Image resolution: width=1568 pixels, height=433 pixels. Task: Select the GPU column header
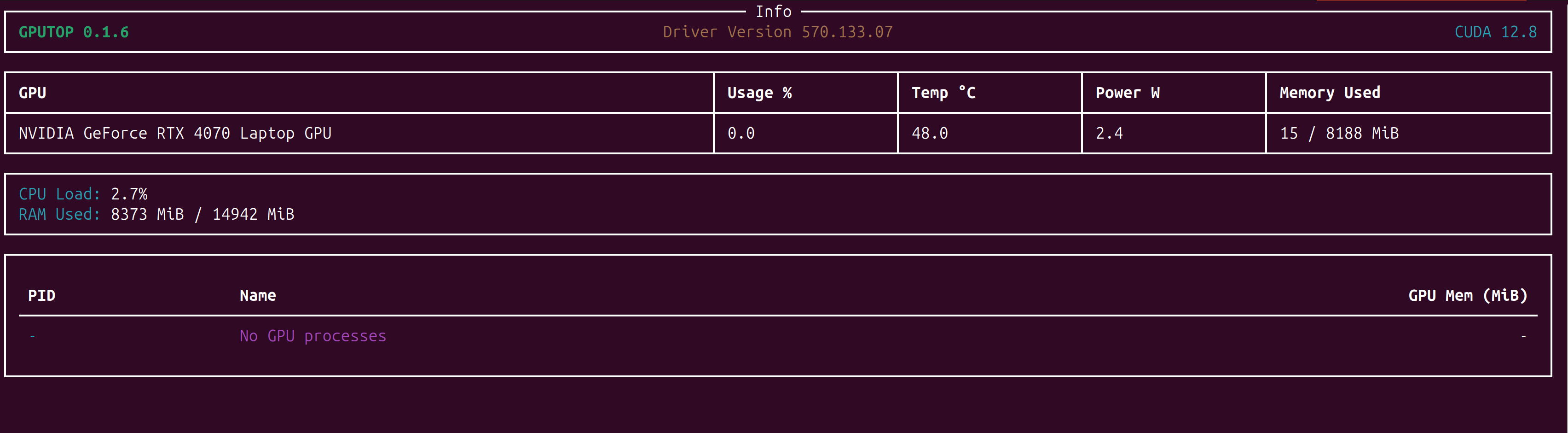pyautogui.click(x=33, y=93)
